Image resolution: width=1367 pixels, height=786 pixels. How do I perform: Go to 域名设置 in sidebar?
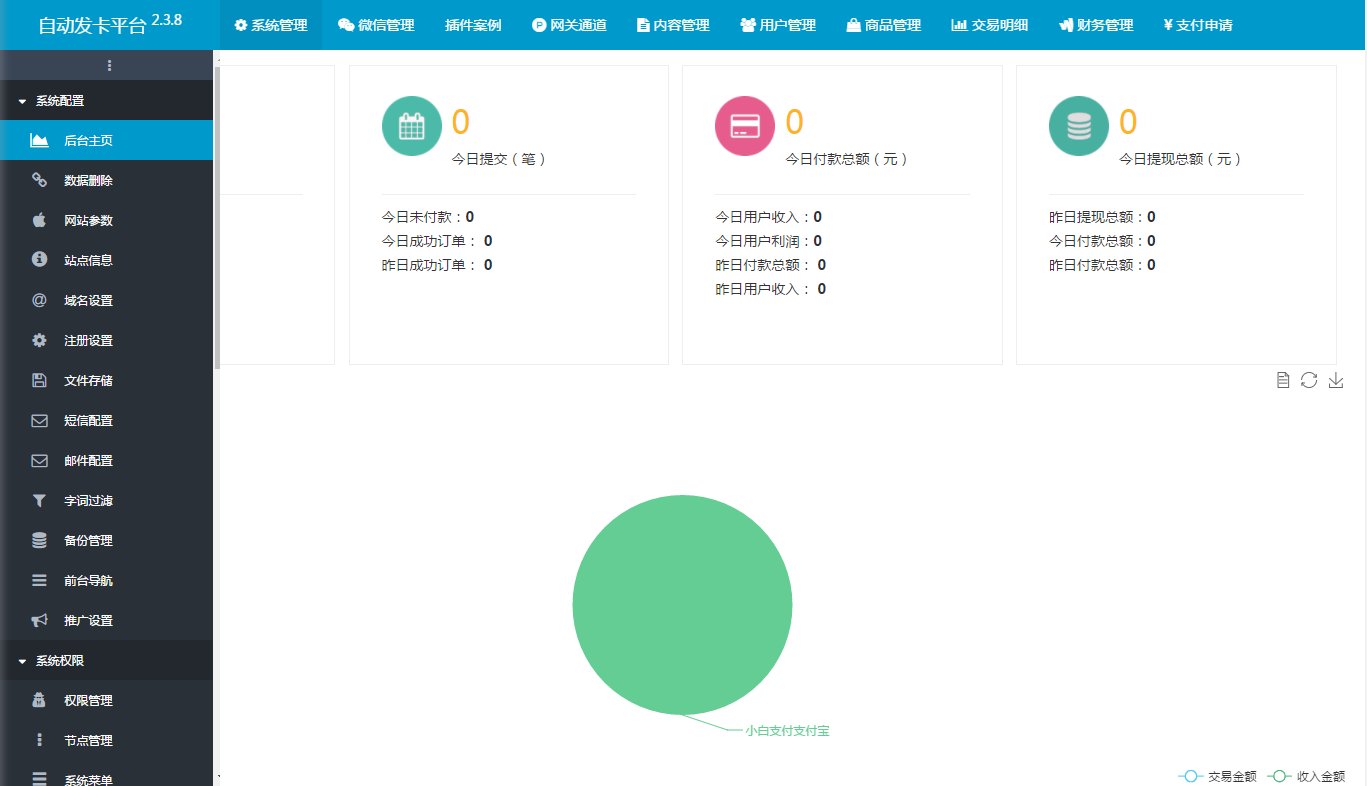pyautogui.click(x=106, y=300)
